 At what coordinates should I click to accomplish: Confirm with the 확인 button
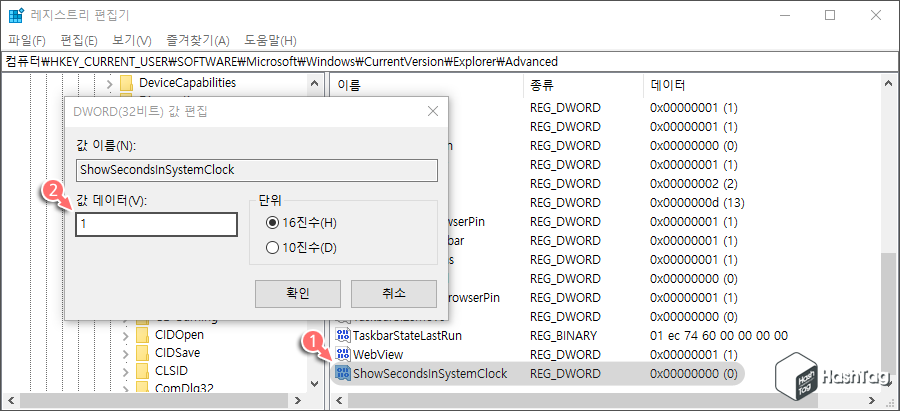tap(298, 293)
